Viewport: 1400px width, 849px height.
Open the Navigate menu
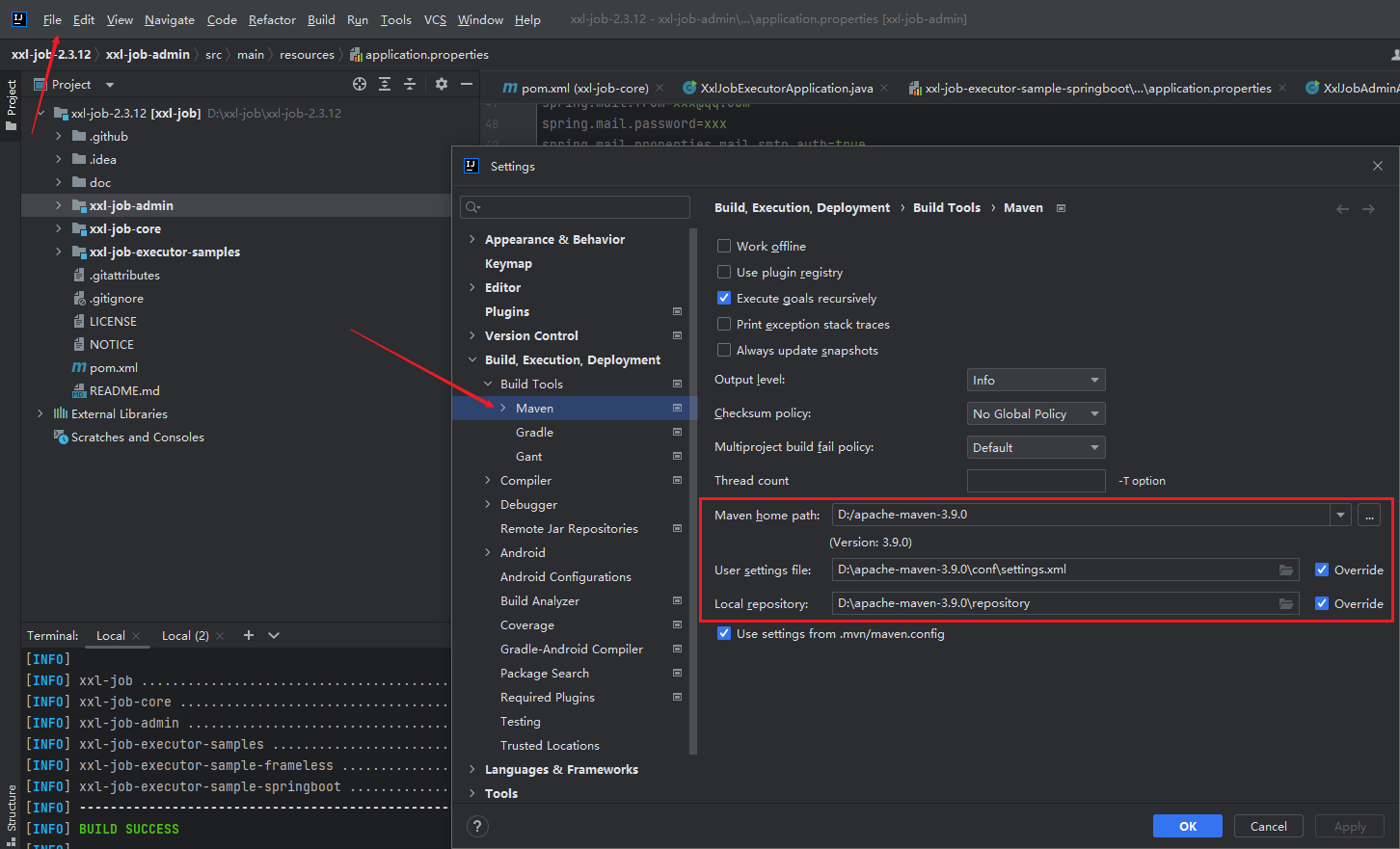[170, 19]
